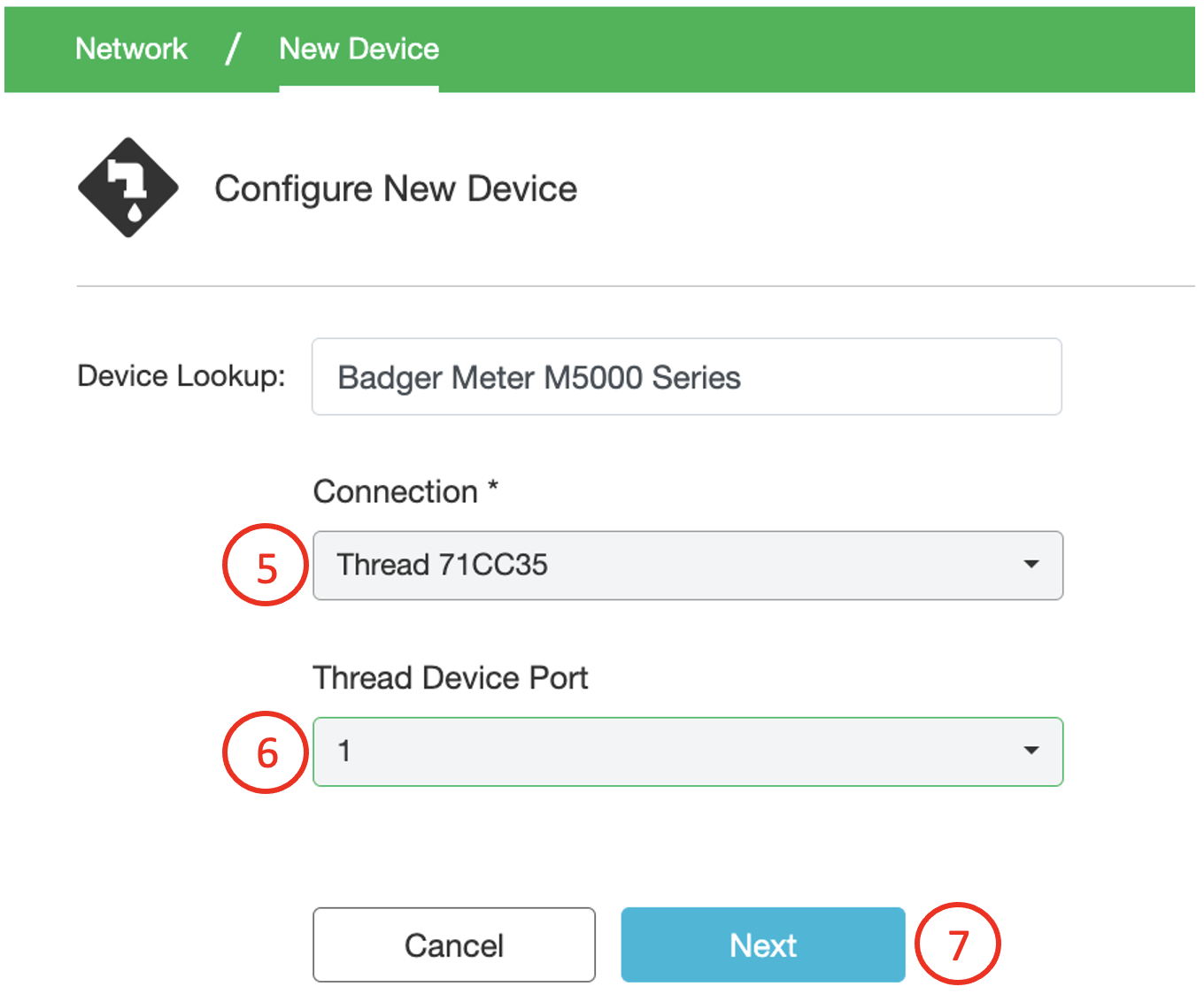Select the New Device tab
Viewport: 1204px width, 1002px height.
[x=359, y=49]
